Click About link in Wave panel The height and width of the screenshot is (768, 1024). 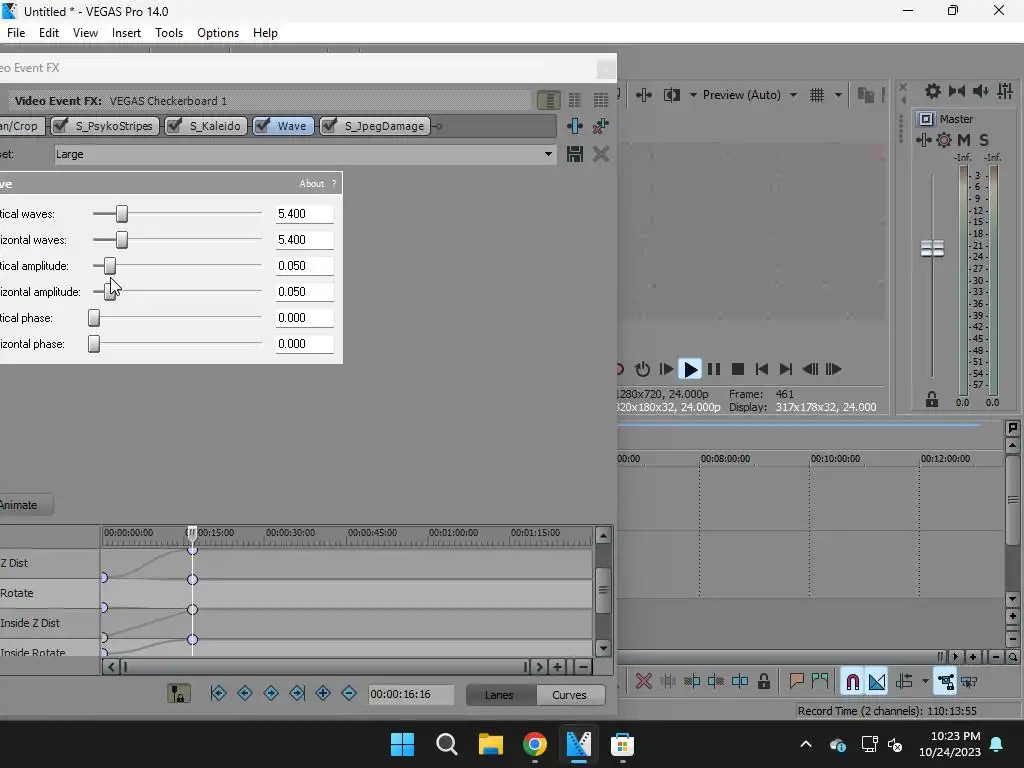312,184
